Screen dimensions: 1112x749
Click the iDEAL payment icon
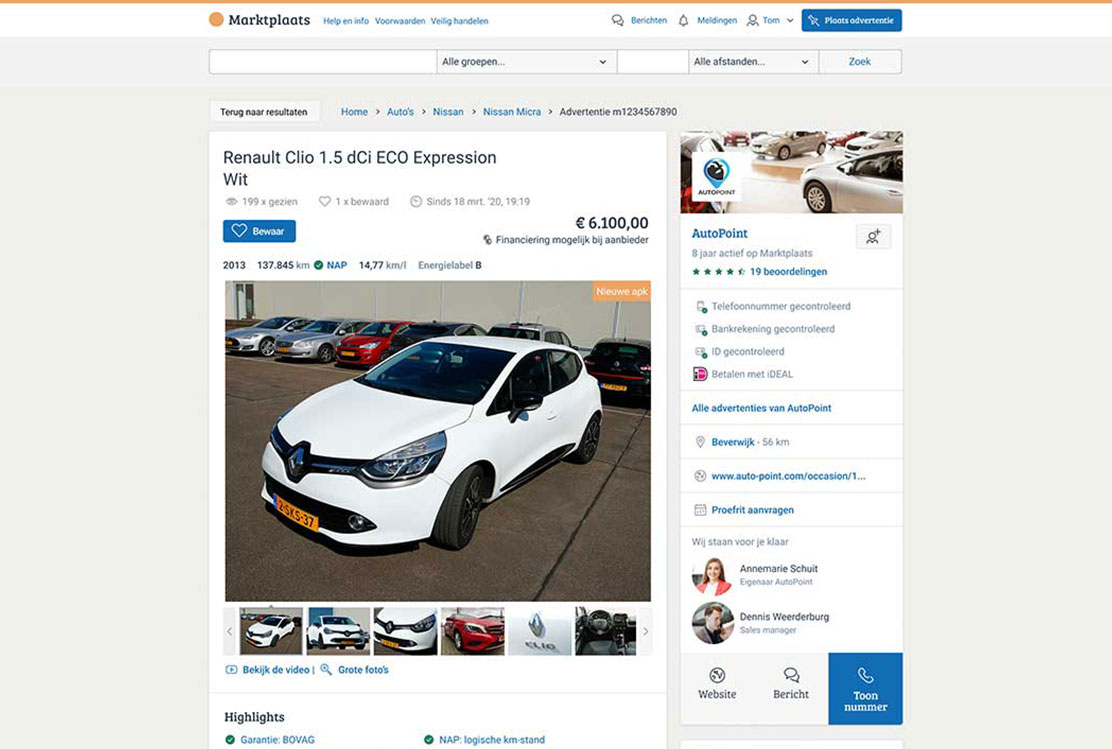700,374
